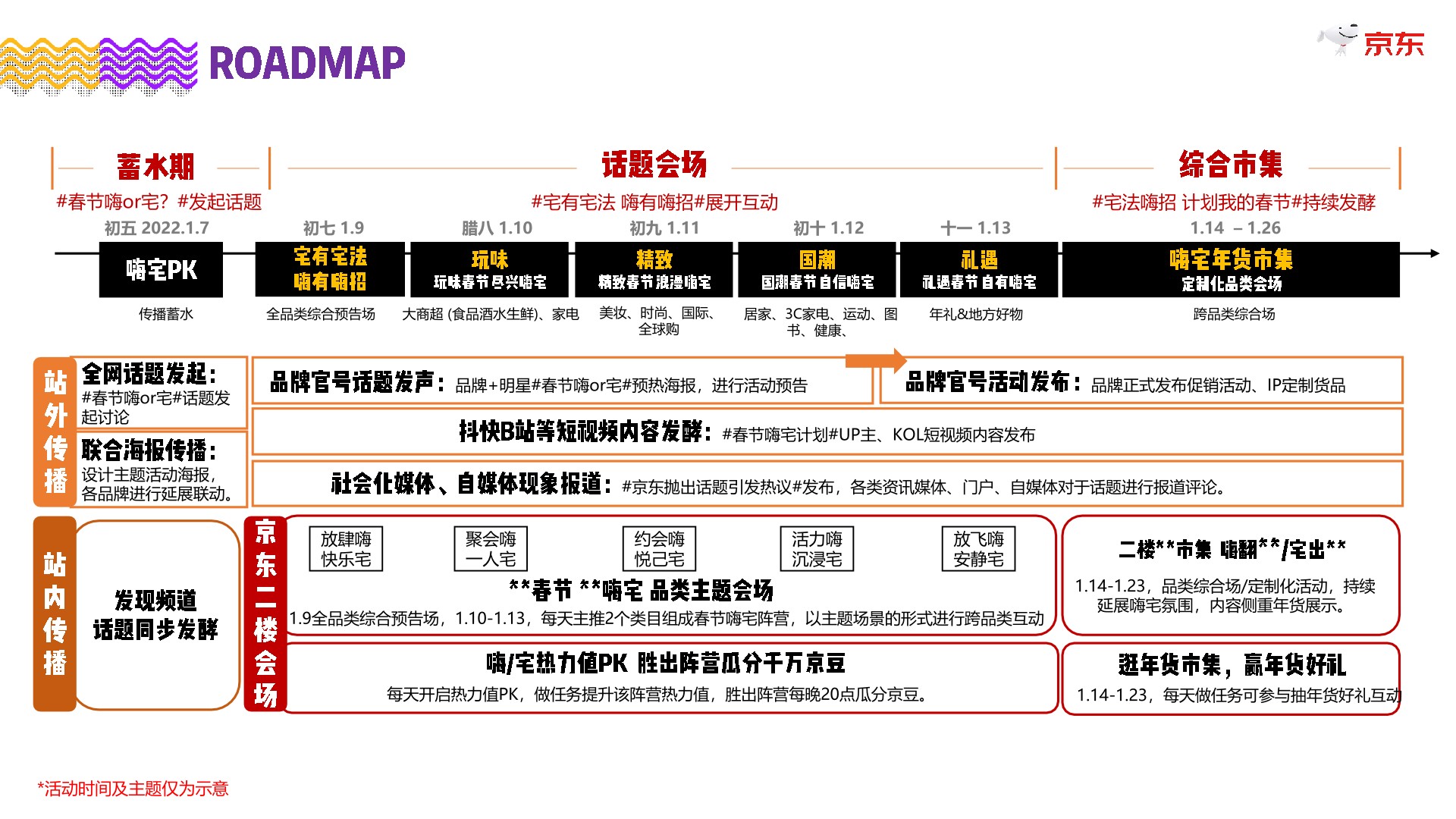Click the 发现频道话题同步发酵 rounded box

[x=155, y=616]
